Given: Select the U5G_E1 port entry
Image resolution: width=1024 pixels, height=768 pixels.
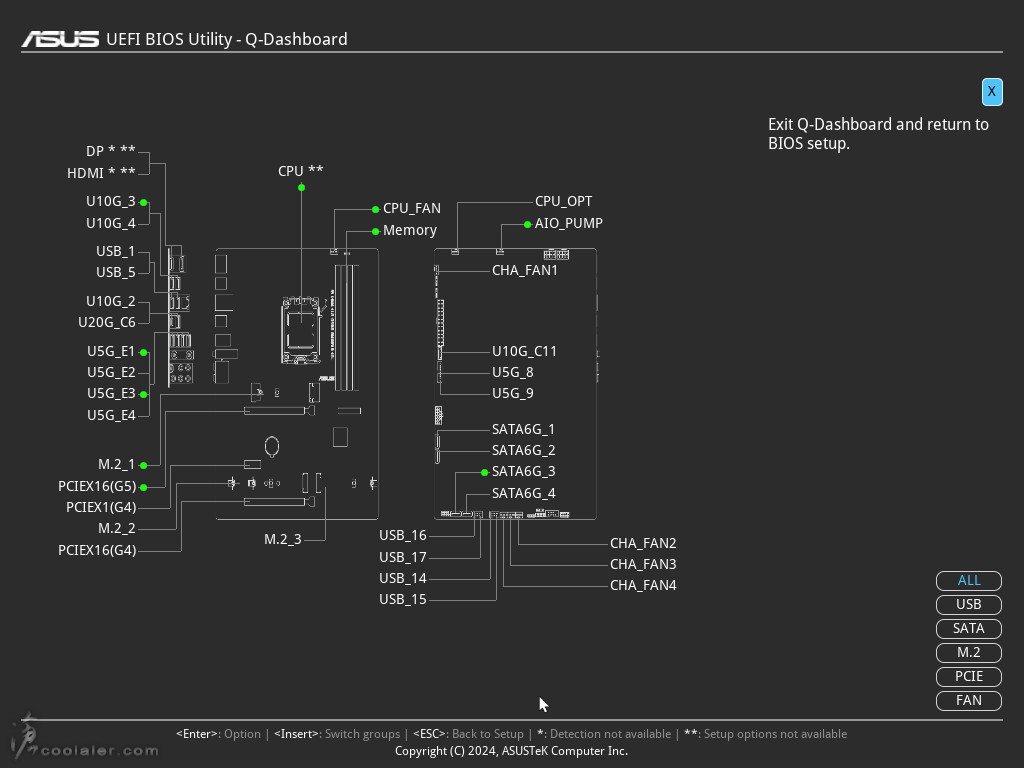Looking at the screenshot, I should click(x=111, y=352).
